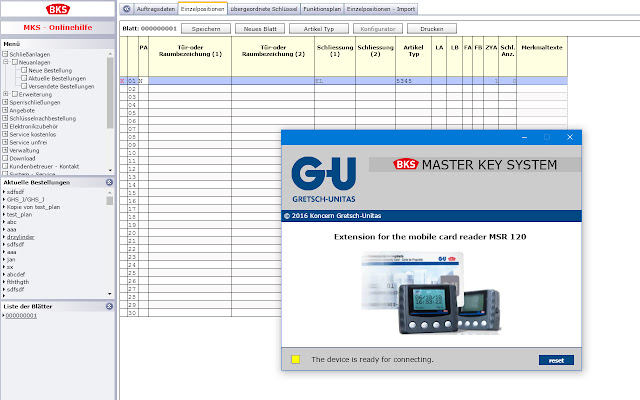Select the Einzelpositionen tab
The image size is (640, 400).
pyautogui.click(x=202, y=9)
